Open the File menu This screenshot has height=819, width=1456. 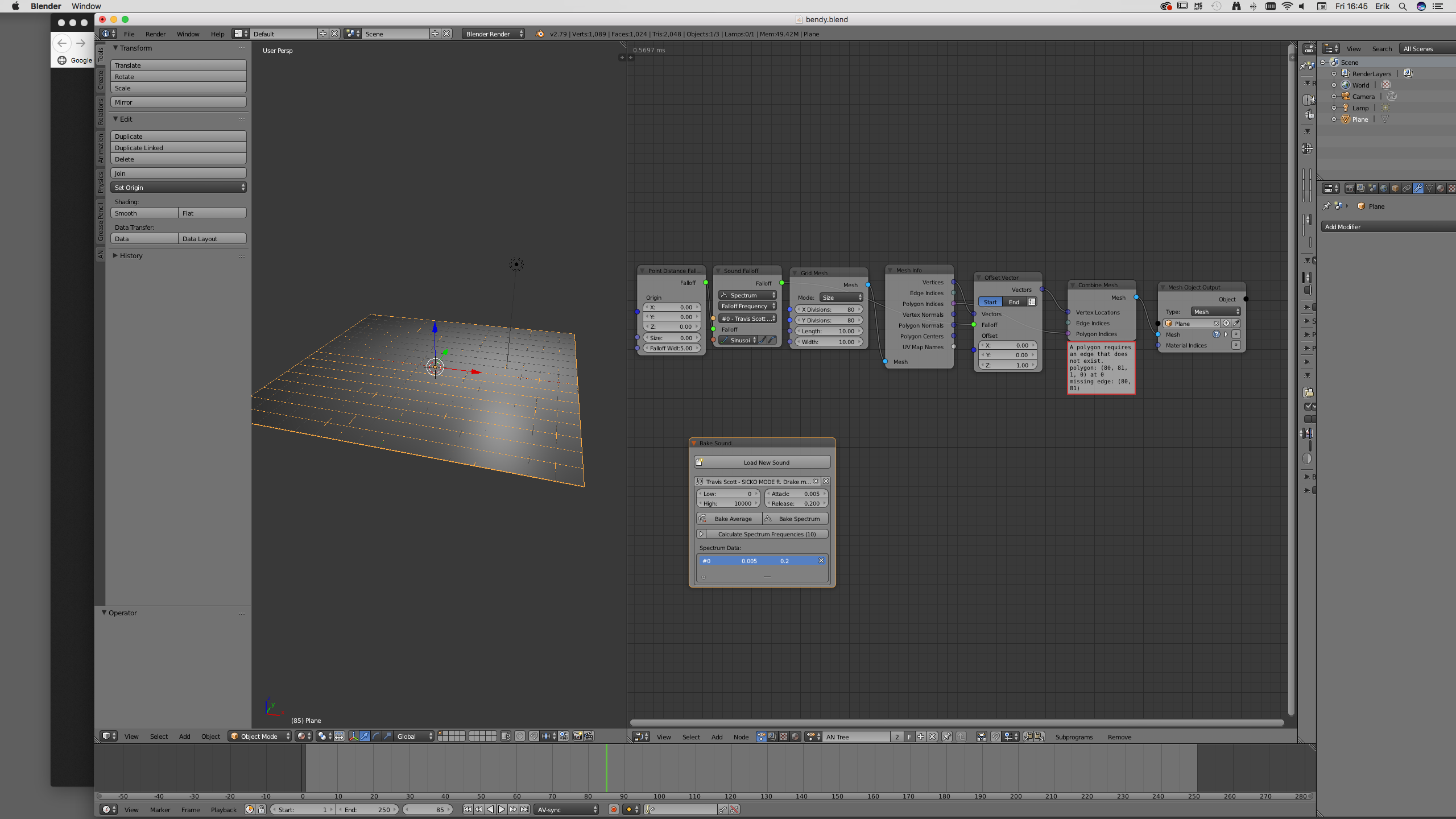click(129, 34)
